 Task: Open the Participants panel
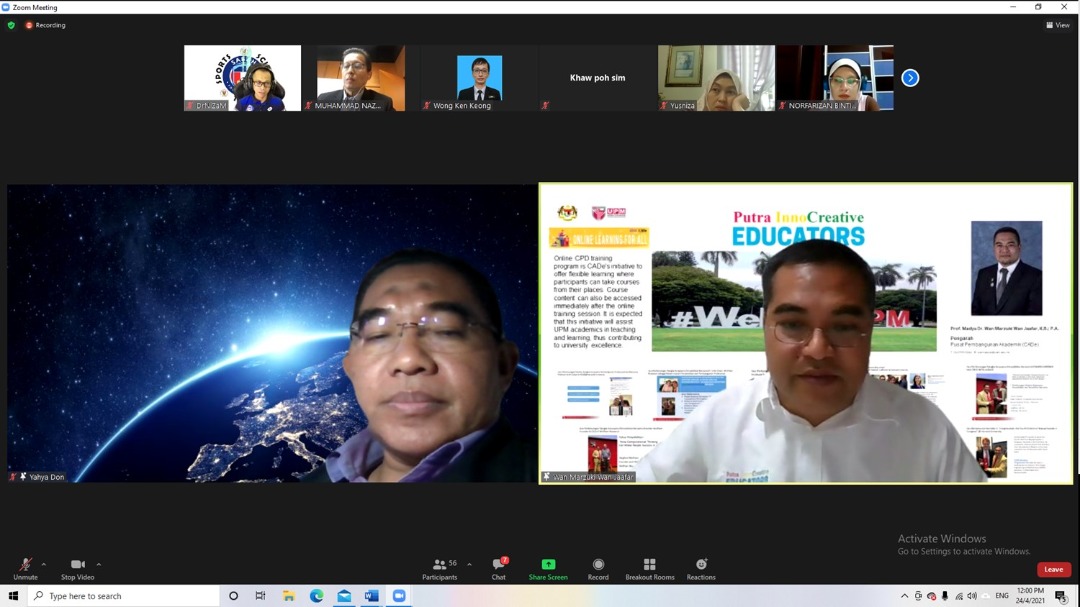pos(439,568)
